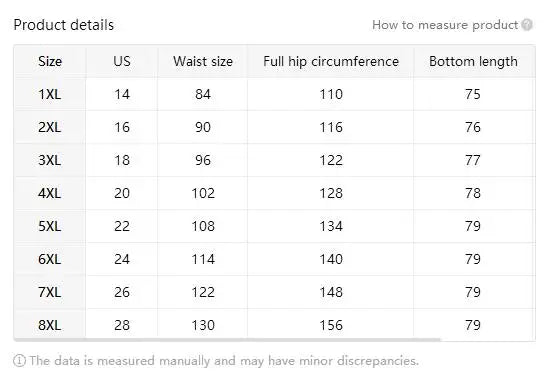Click waist value 130 in 8XL row
Image resolution: width=559 pixels, height=386 pixels.
coord(203,325)
